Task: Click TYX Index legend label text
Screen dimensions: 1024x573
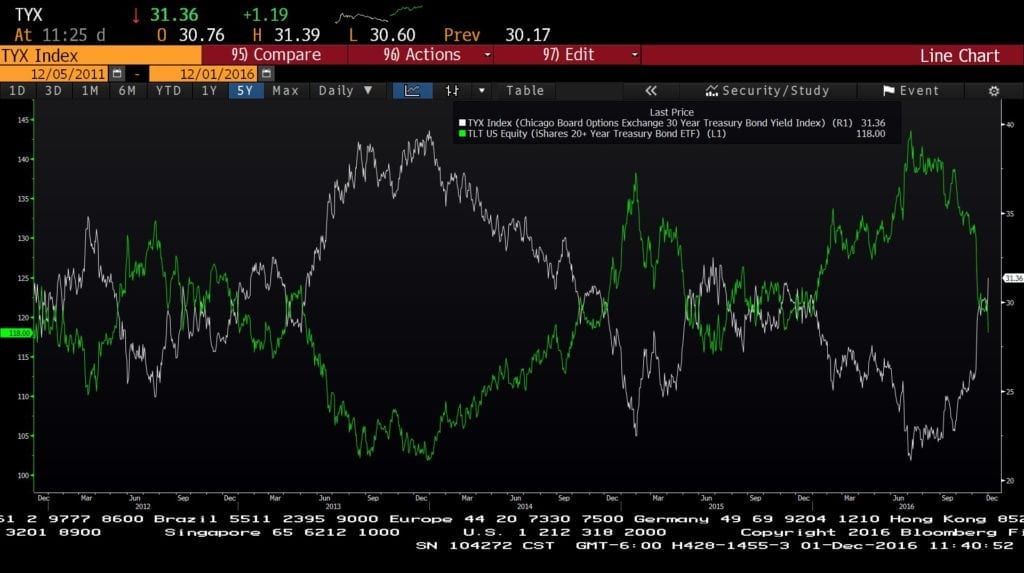Action: tap(660, 123)
